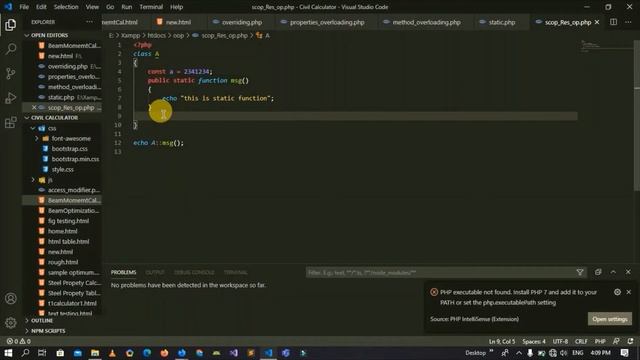Click the feedback icon in status bar
This screenshot has height=360, width=640.
pyautogui.click(x=616, y=341)
